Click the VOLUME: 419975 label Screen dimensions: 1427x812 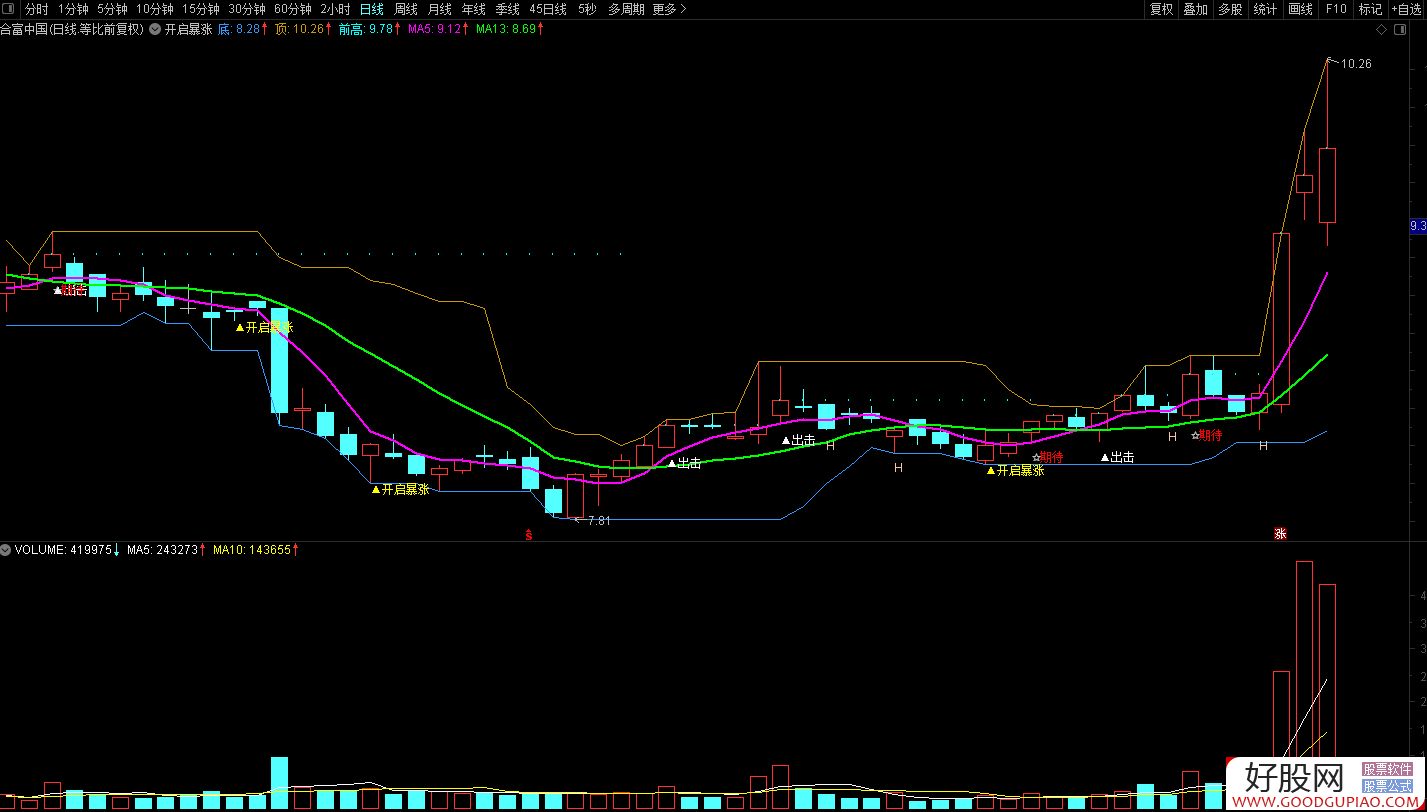[x=68, y=550]
